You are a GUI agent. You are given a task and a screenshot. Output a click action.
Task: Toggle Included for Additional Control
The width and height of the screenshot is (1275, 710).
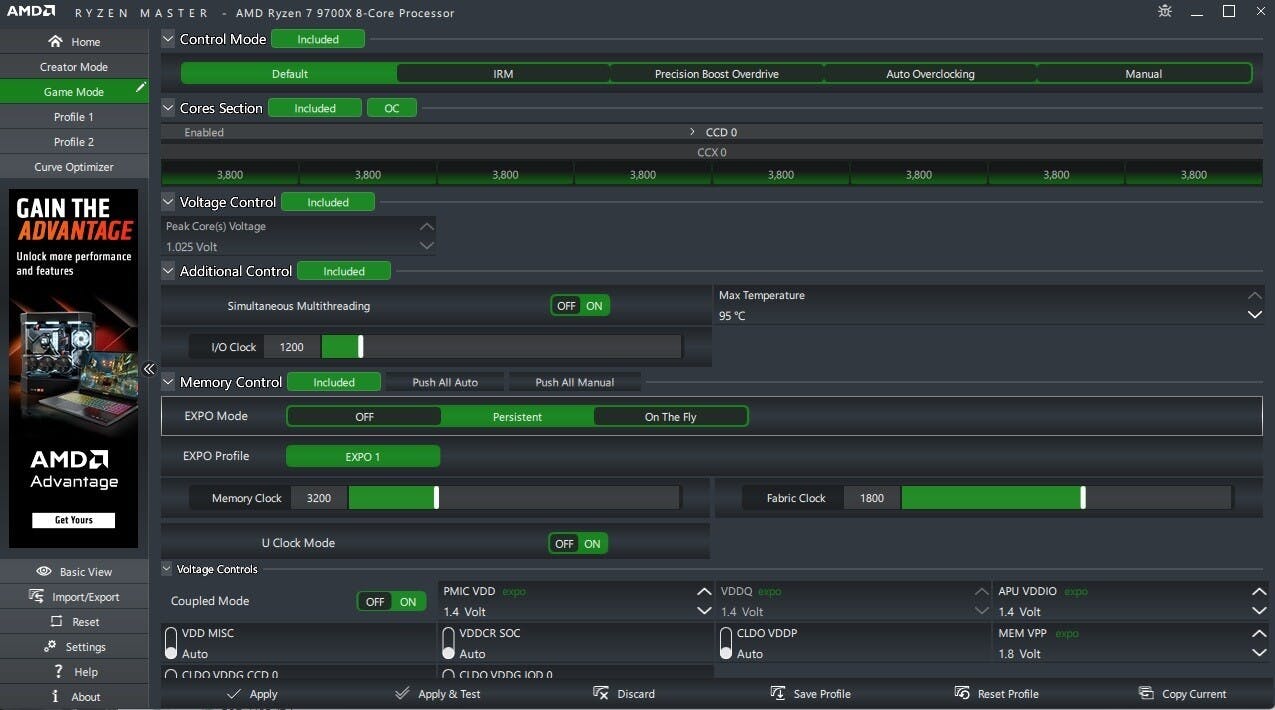(344, 272)
